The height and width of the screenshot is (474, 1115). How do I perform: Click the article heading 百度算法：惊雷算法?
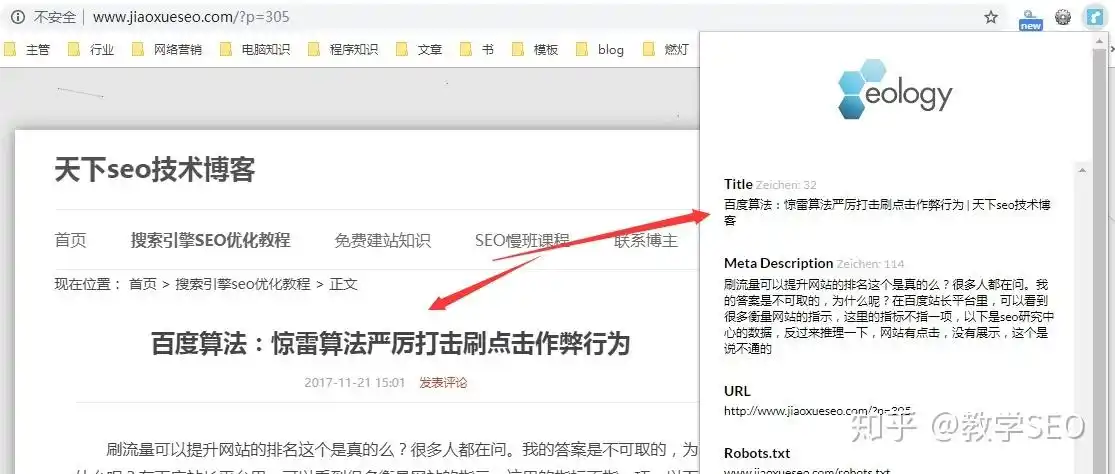point(390,344)
